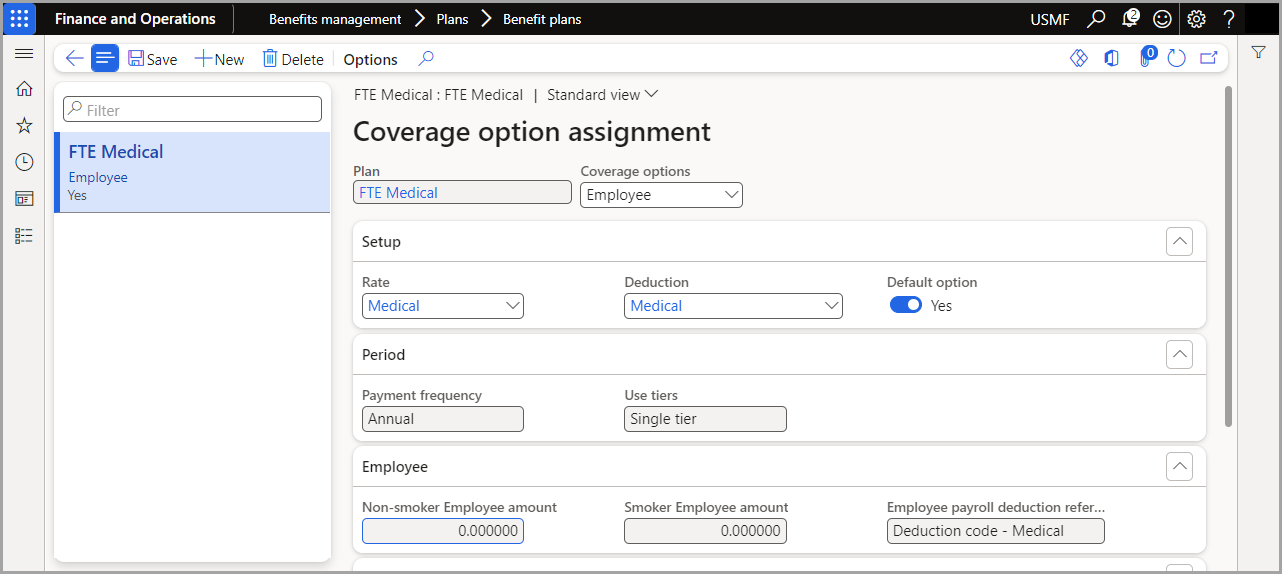The height and width of the screenshot is (574, 1282).
Task: Click the Finance and Operations title
Action: pyautogui.click(x=135, y=19)
